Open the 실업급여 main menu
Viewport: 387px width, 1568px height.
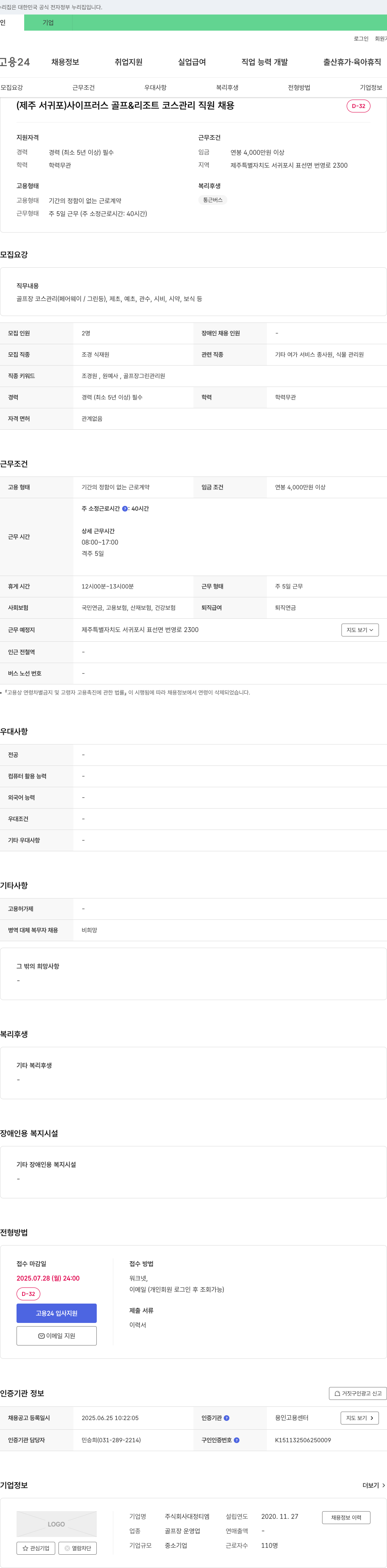coord(191,62)
